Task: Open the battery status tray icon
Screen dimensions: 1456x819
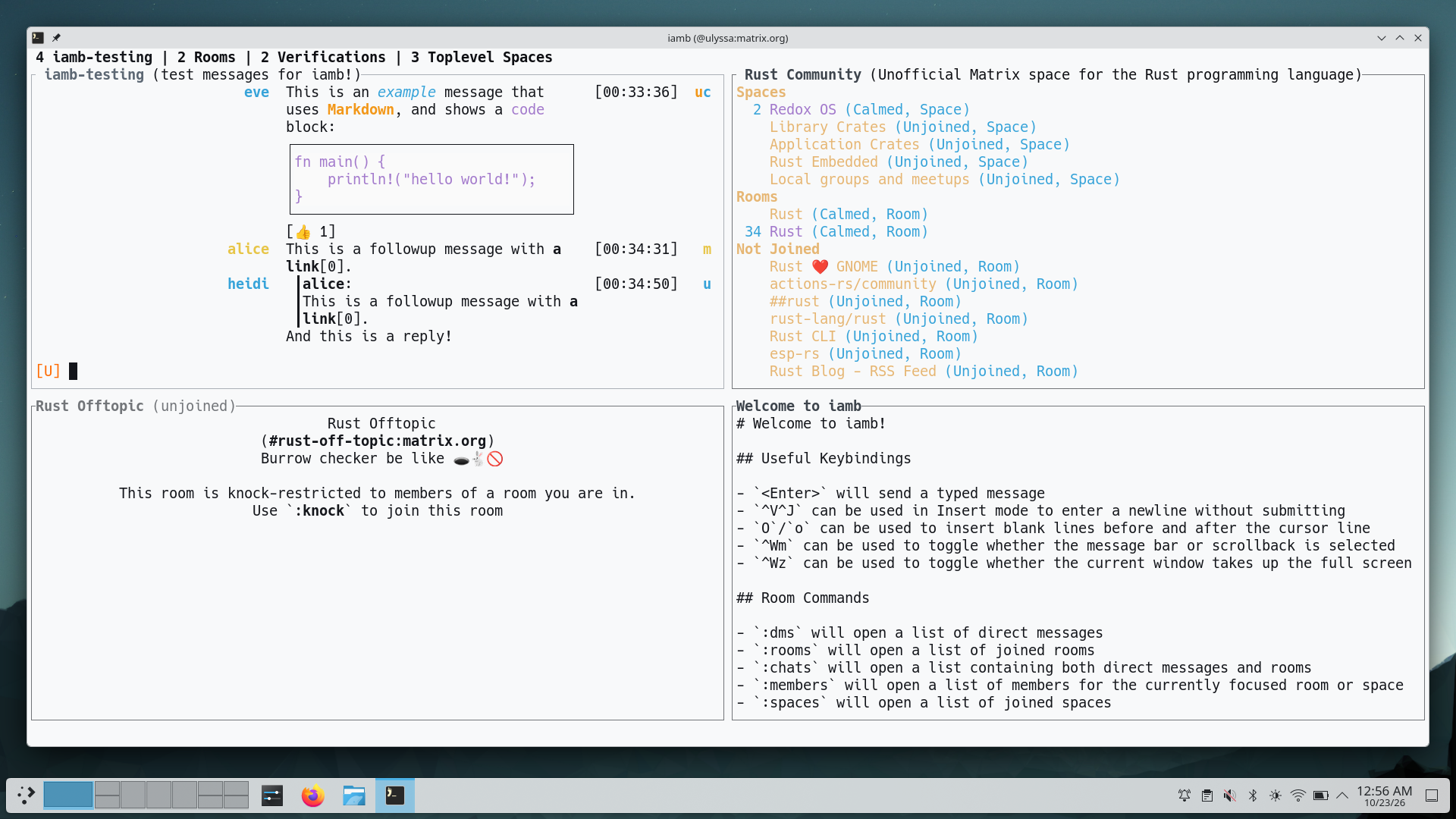Action: coord(1321,795)
